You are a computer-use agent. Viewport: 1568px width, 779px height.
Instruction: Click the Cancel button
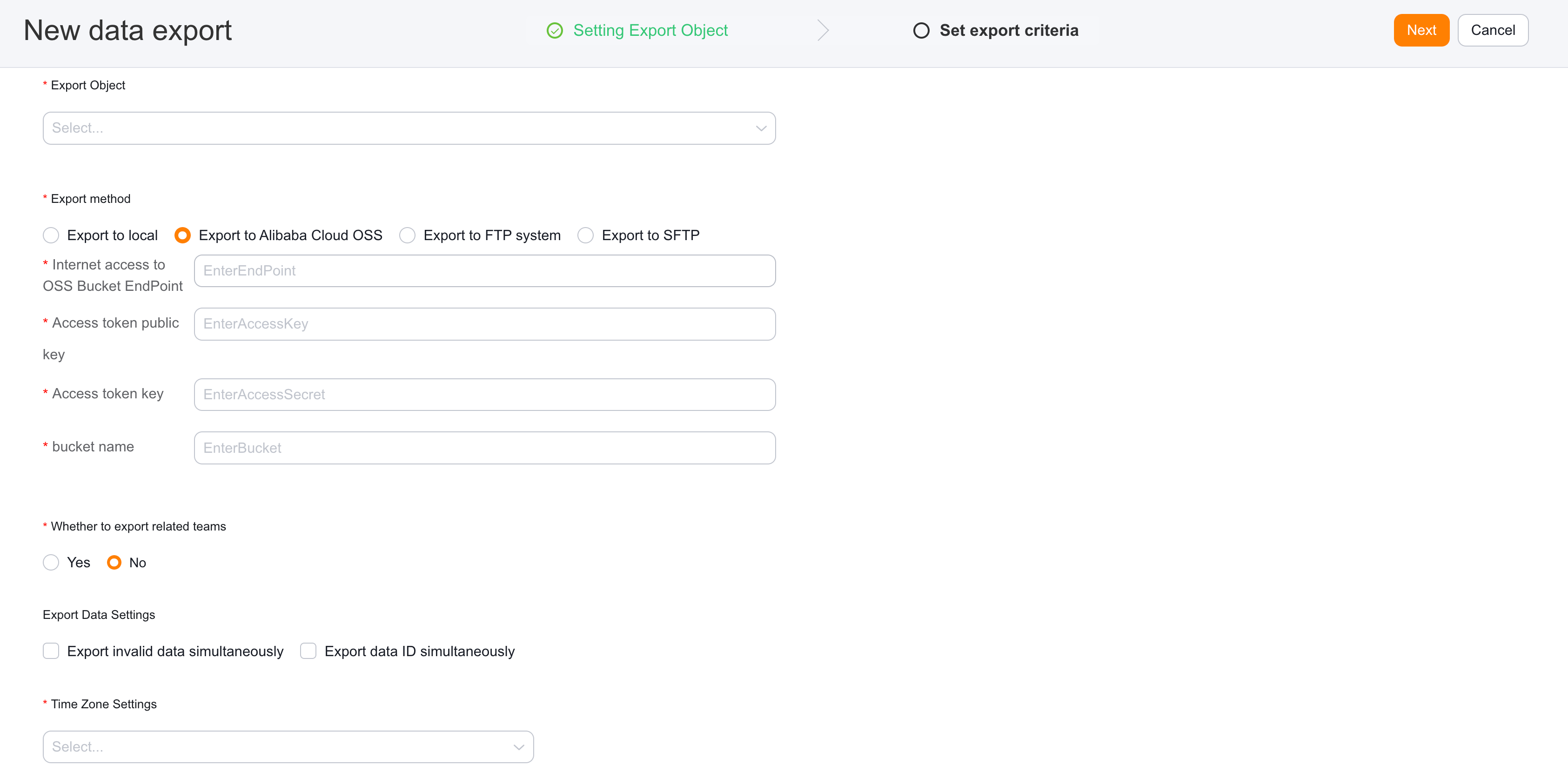[x=1493, y=30]
